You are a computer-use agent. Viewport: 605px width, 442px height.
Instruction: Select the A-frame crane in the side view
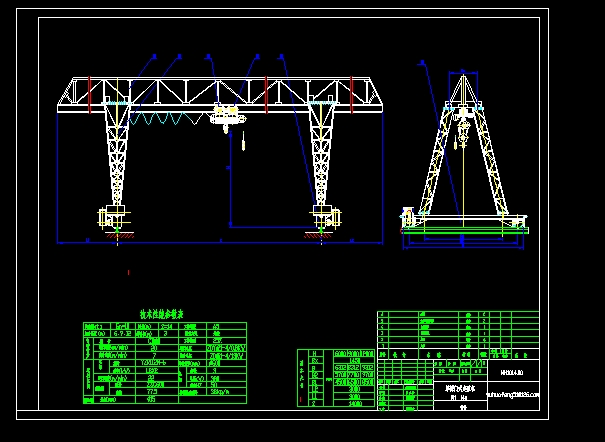pos(464,152)
